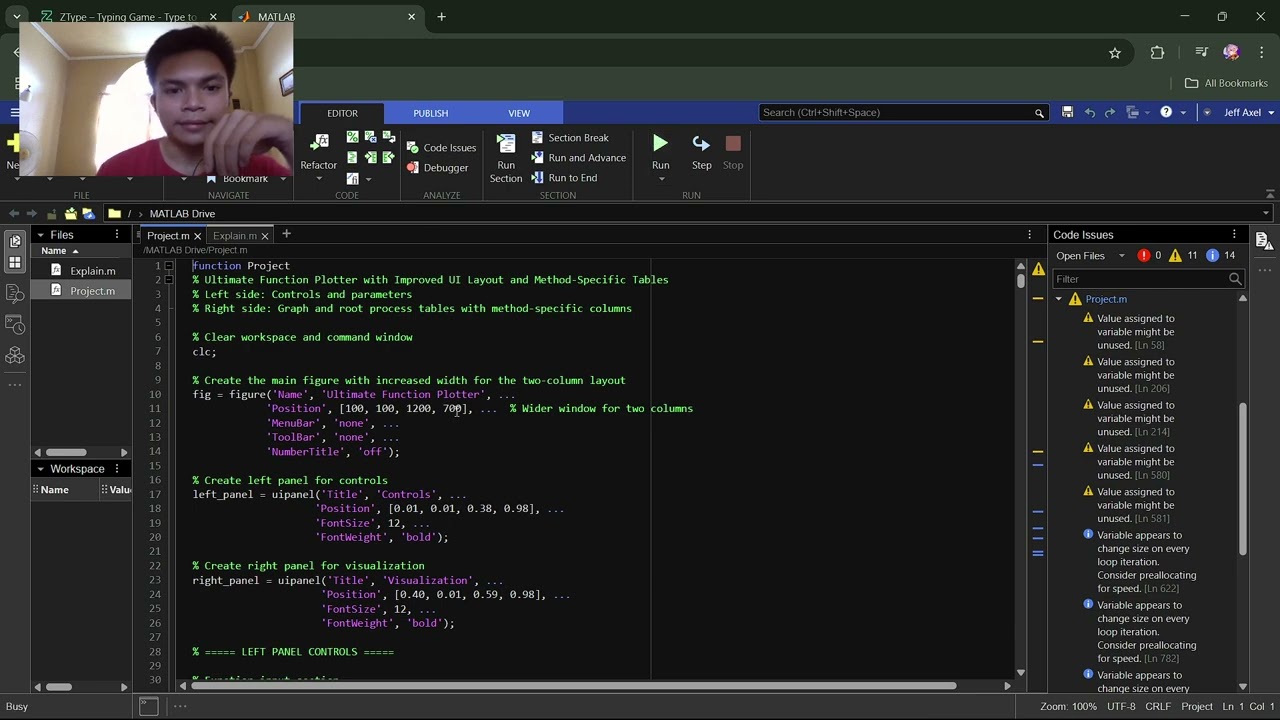
Task: Click Run and Advance
Action: (578, 158)
